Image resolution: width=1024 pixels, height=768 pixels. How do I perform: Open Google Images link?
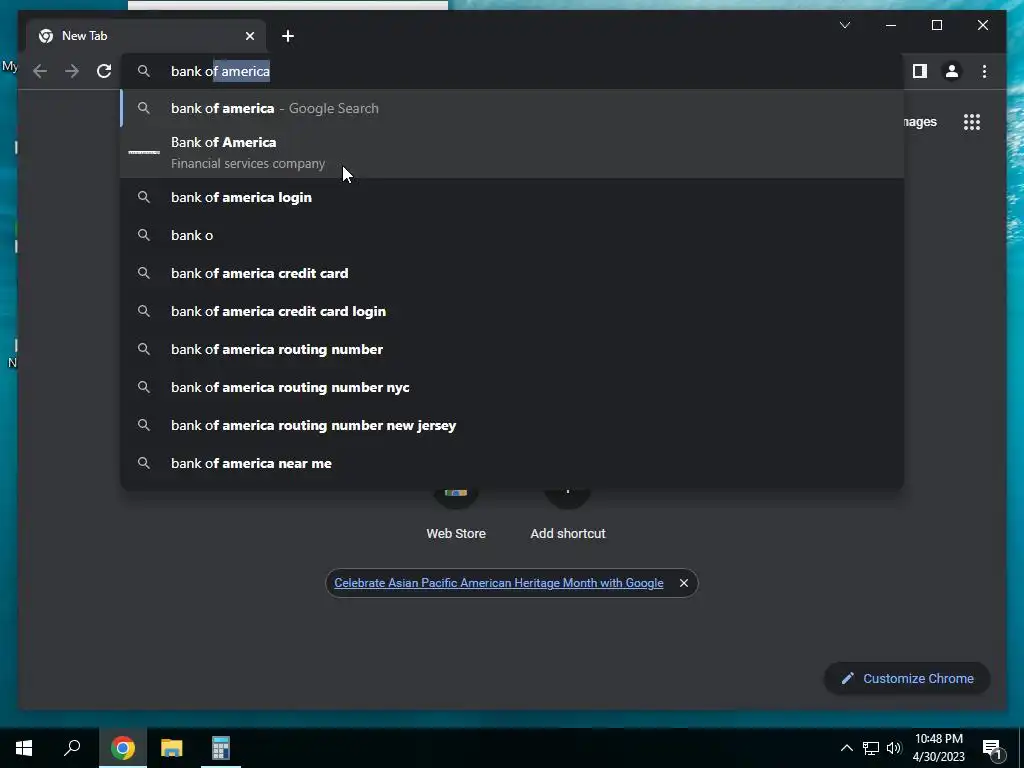(921, 122)
